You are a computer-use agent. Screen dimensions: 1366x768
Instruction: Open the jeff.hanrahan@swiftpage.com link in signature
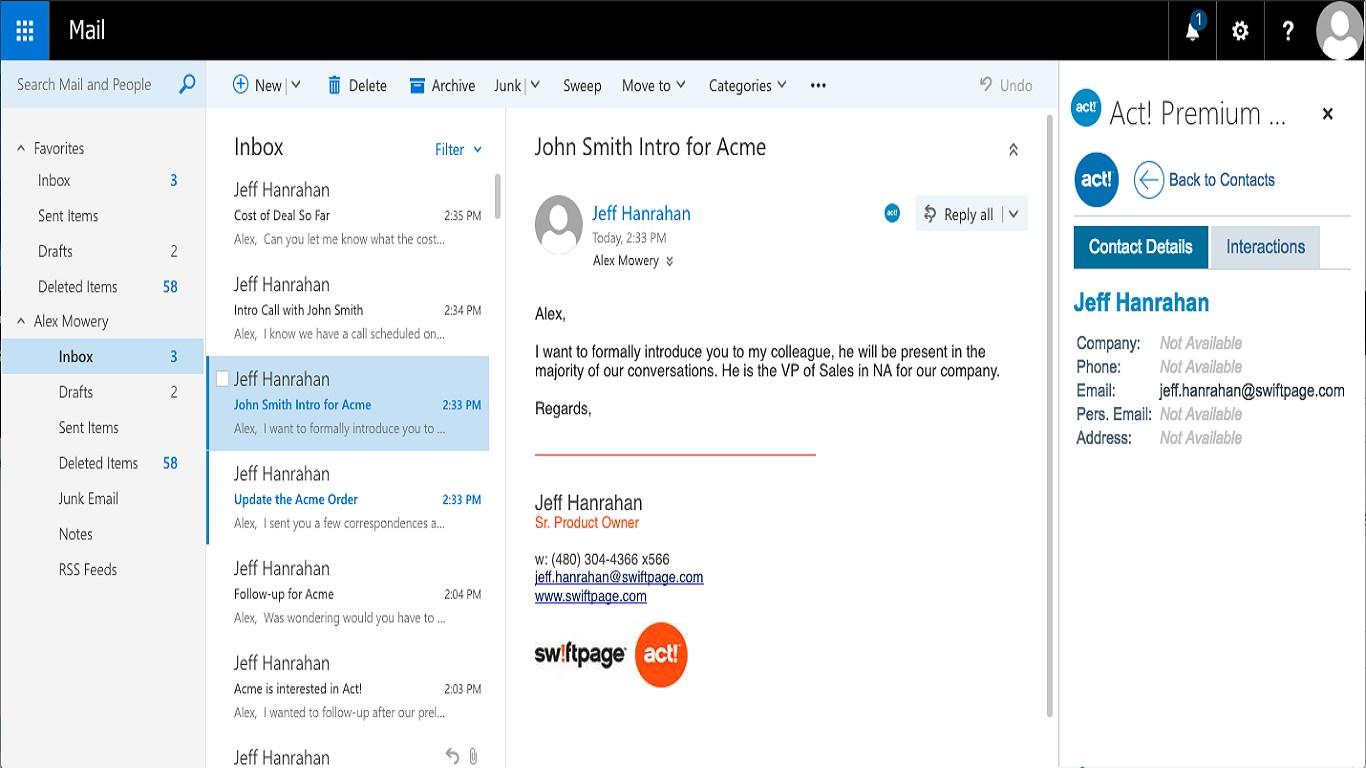click(x=619, y=577)
